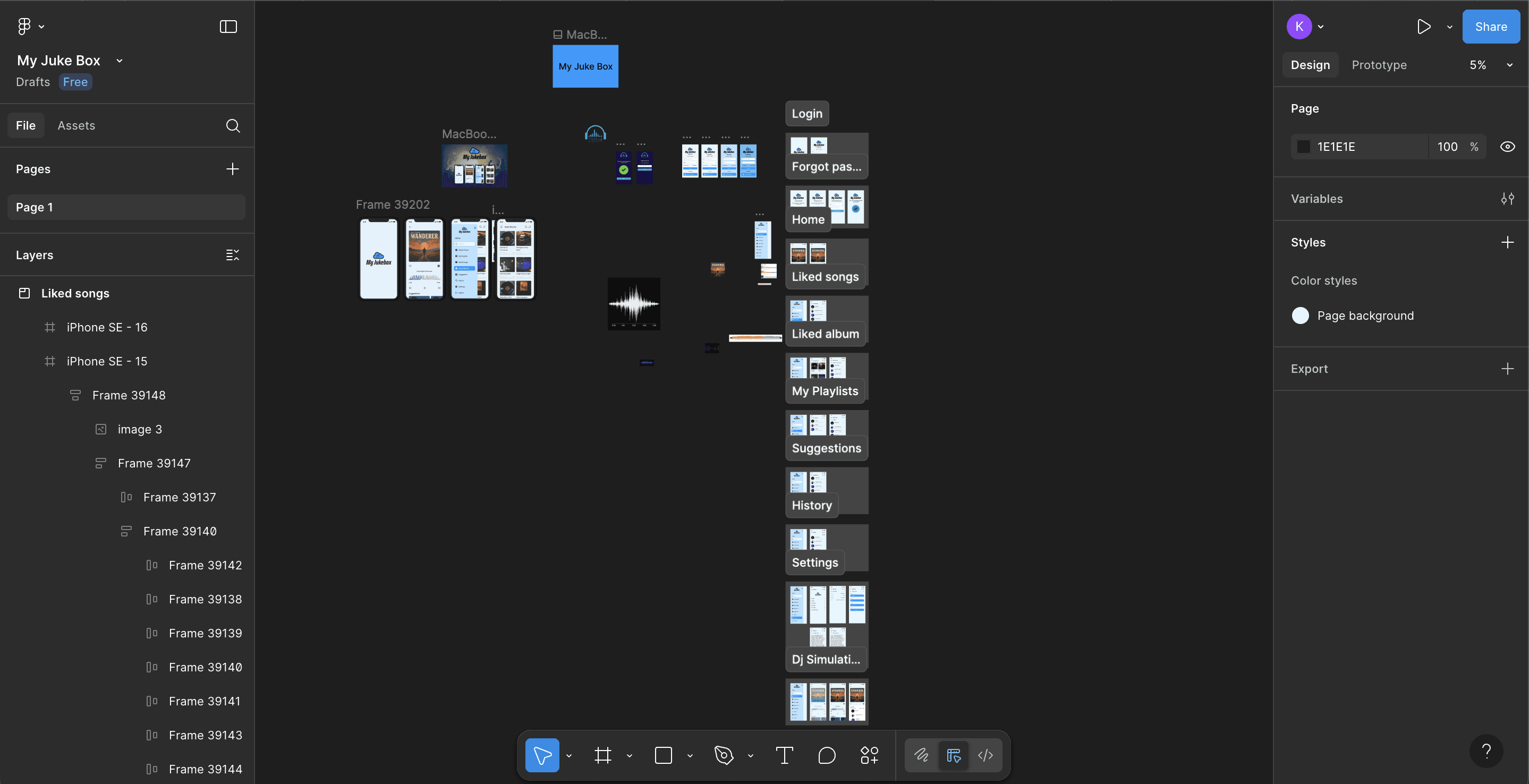Select the Rectangle shape tool
1529x784 pixels.
663,755
